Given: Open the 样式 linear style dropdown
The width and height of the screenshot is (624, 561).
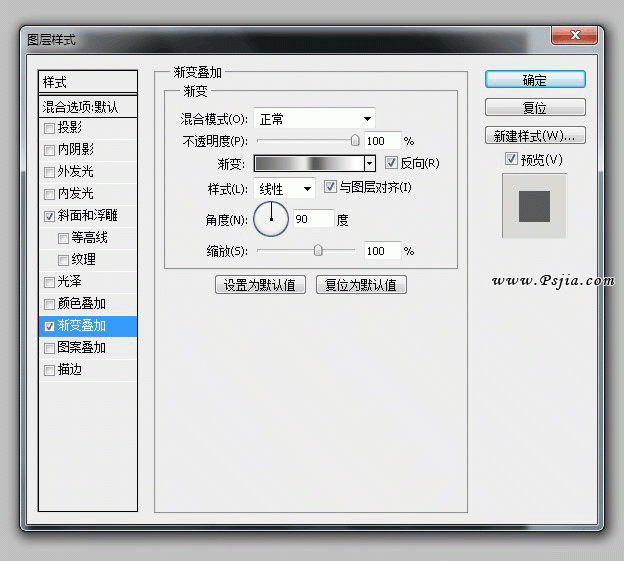Looking at the screenshot, I should coord(285,189).
